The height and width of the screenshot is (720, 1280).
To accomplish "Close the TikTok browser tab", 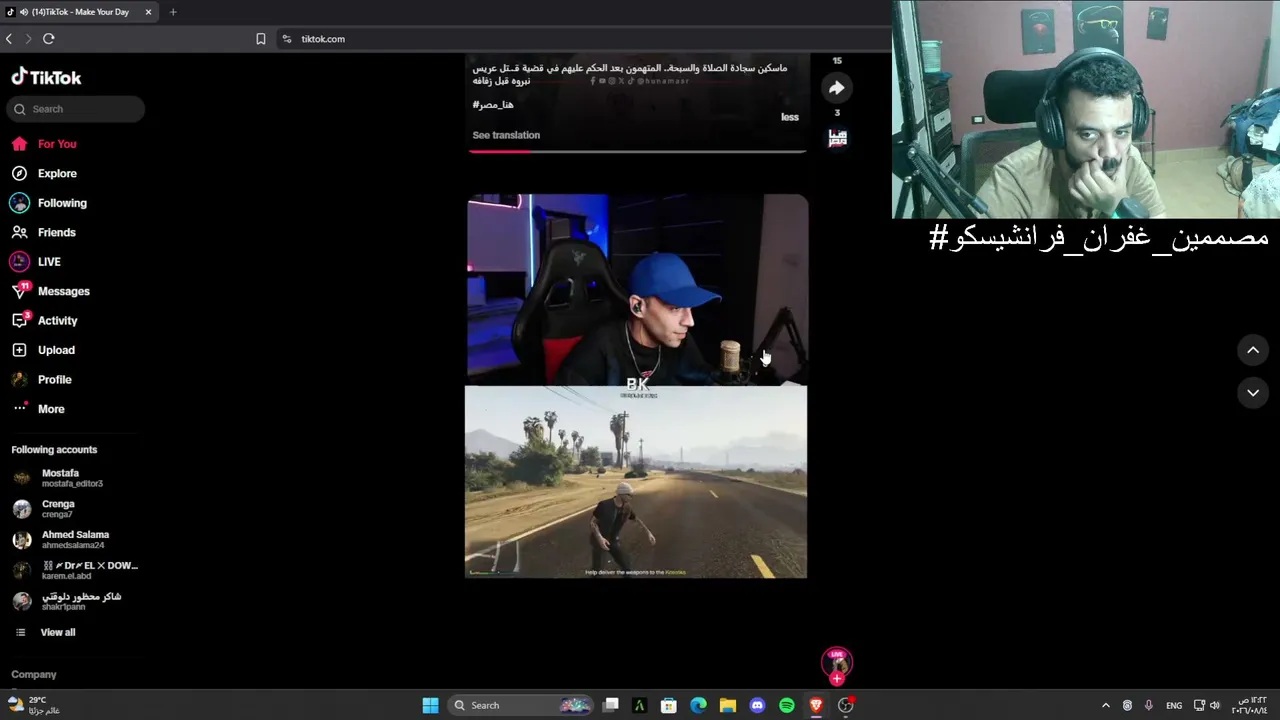I will (148, 12).
